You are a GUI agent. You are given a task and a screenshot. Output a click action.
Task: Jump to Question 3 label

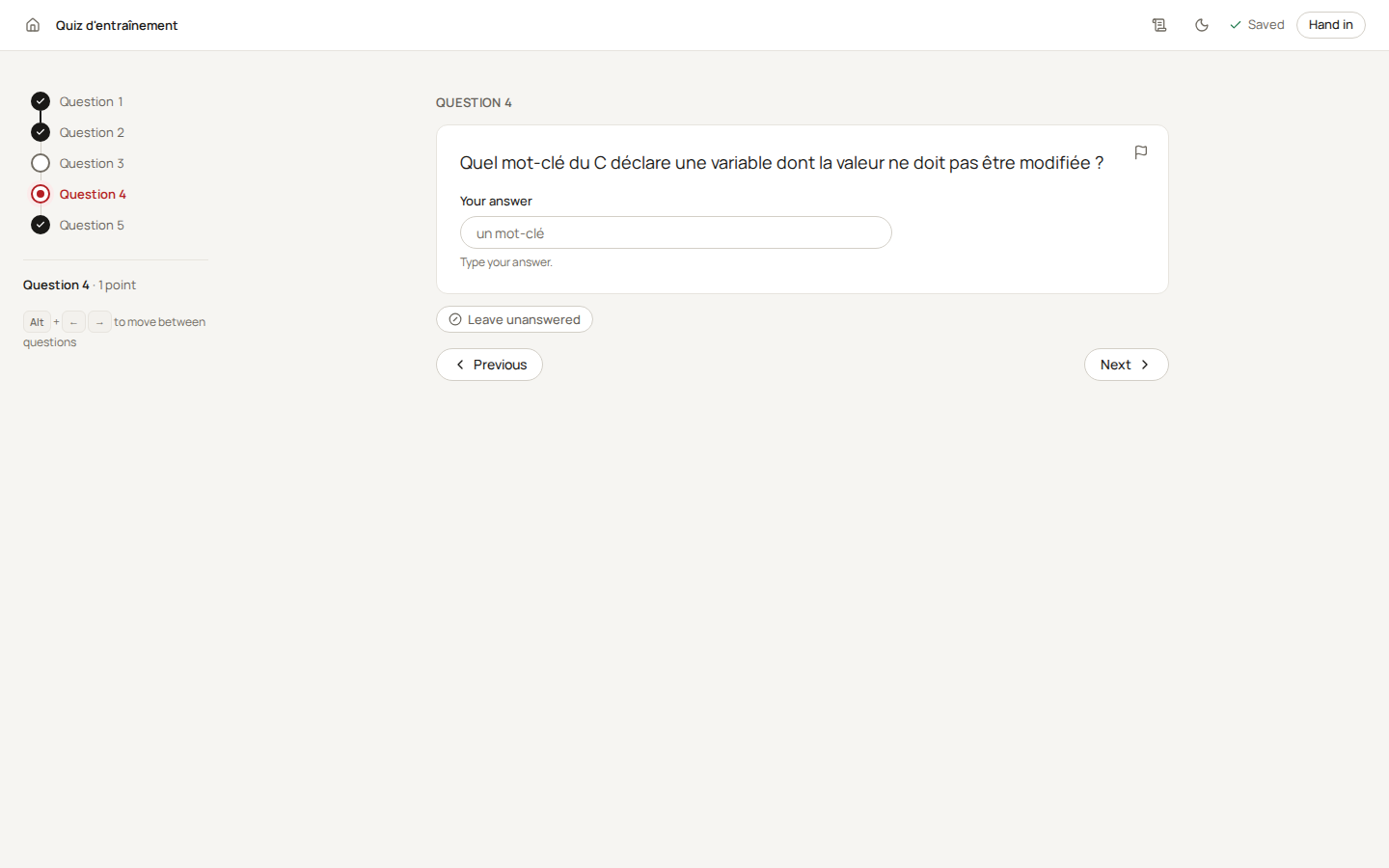[x=92, y=163]
